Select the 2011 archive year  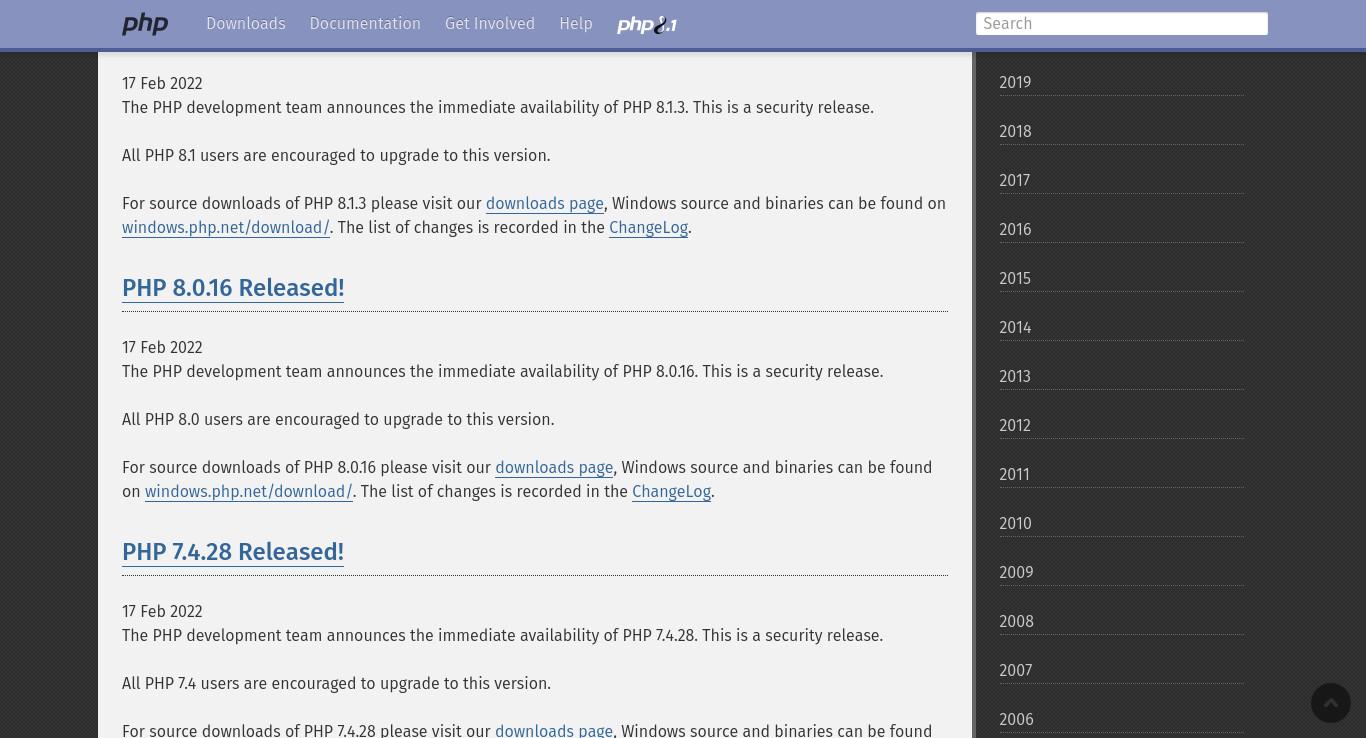(1122, 475)
